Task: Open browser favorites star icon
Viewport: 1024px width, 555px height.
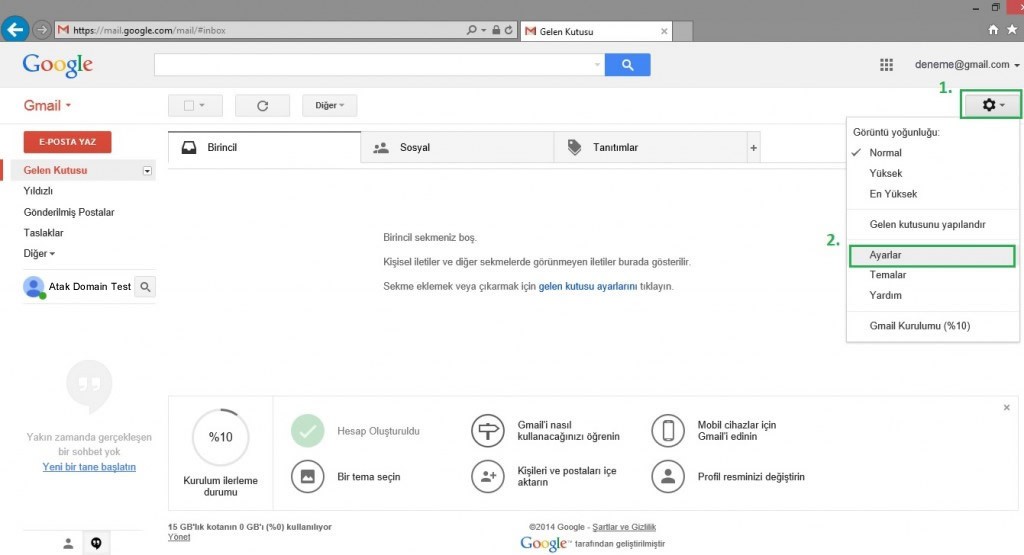Action: [1012, 29]
